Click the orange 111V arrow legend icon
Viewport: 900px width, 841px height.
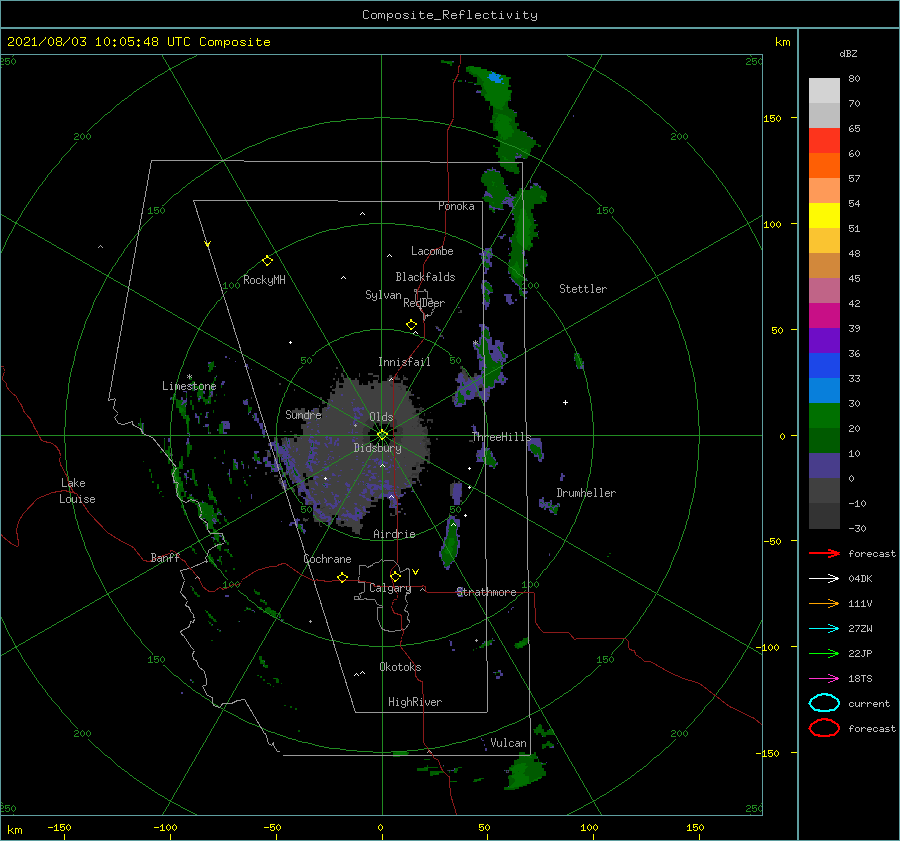[x=824, y=603]
